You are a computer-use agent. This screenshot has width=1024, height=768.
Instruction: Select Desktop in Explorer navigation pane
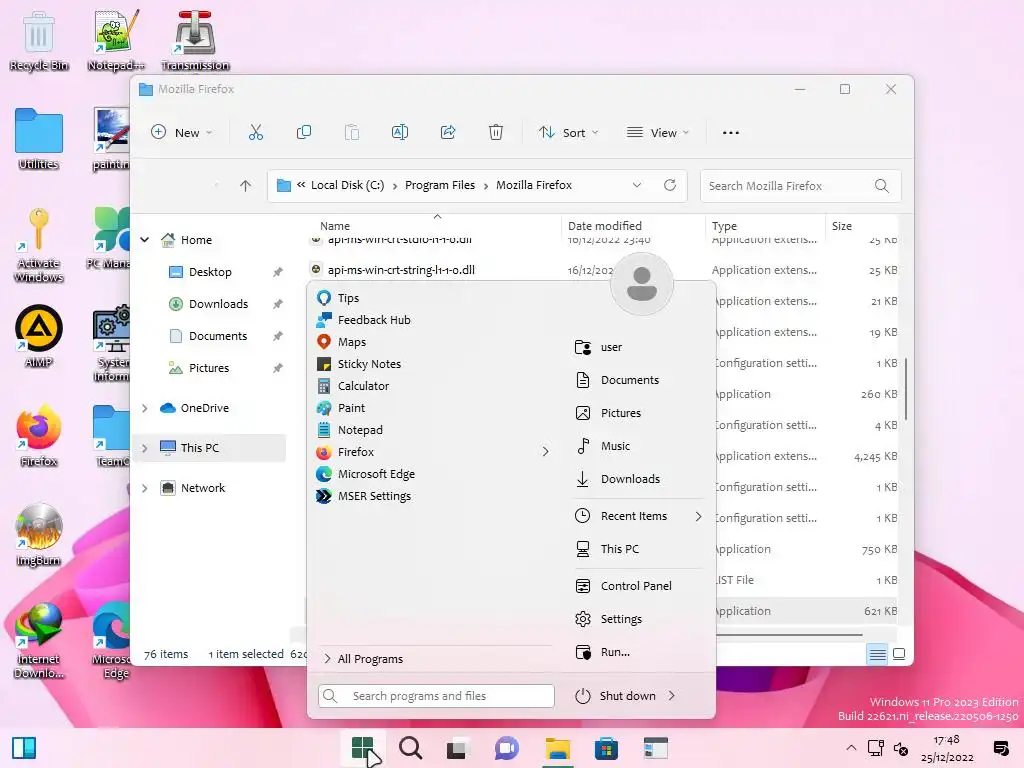pyautogui.click(x=210, y=272)
